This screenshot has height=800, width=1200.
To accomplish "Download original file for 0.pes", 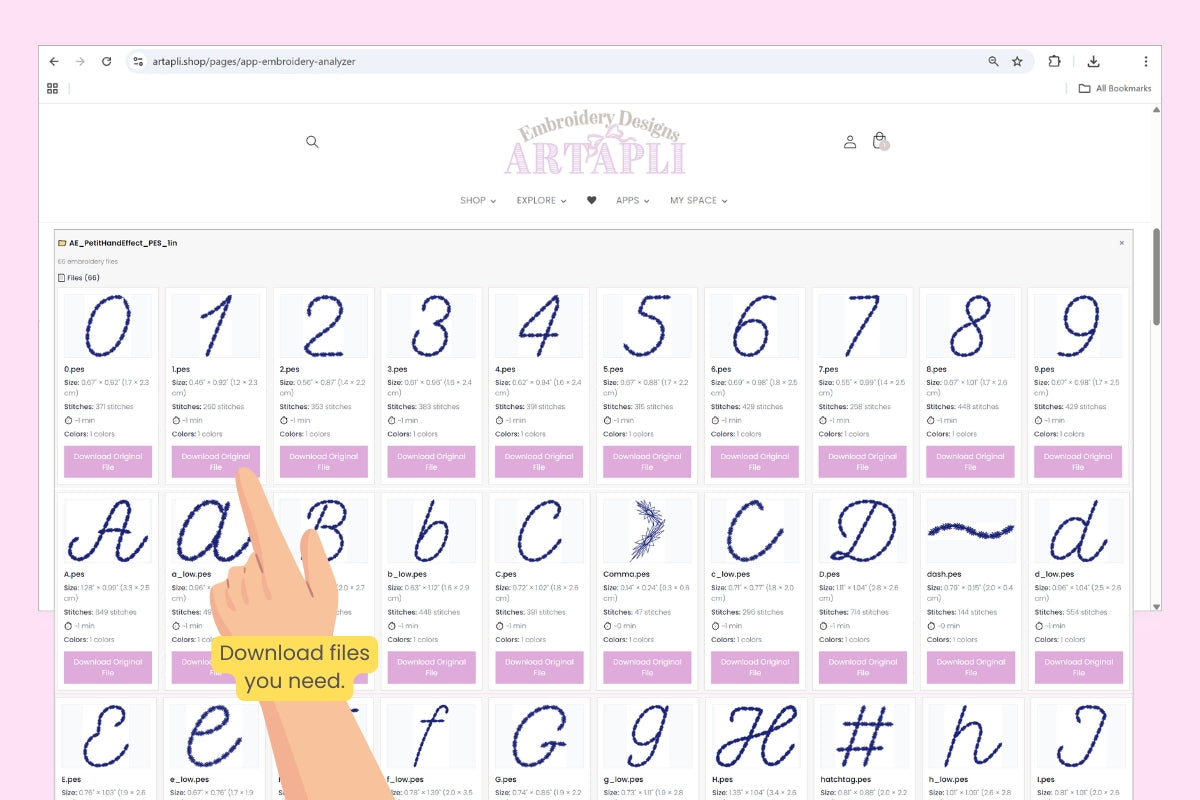I will [x=108, y=462].
